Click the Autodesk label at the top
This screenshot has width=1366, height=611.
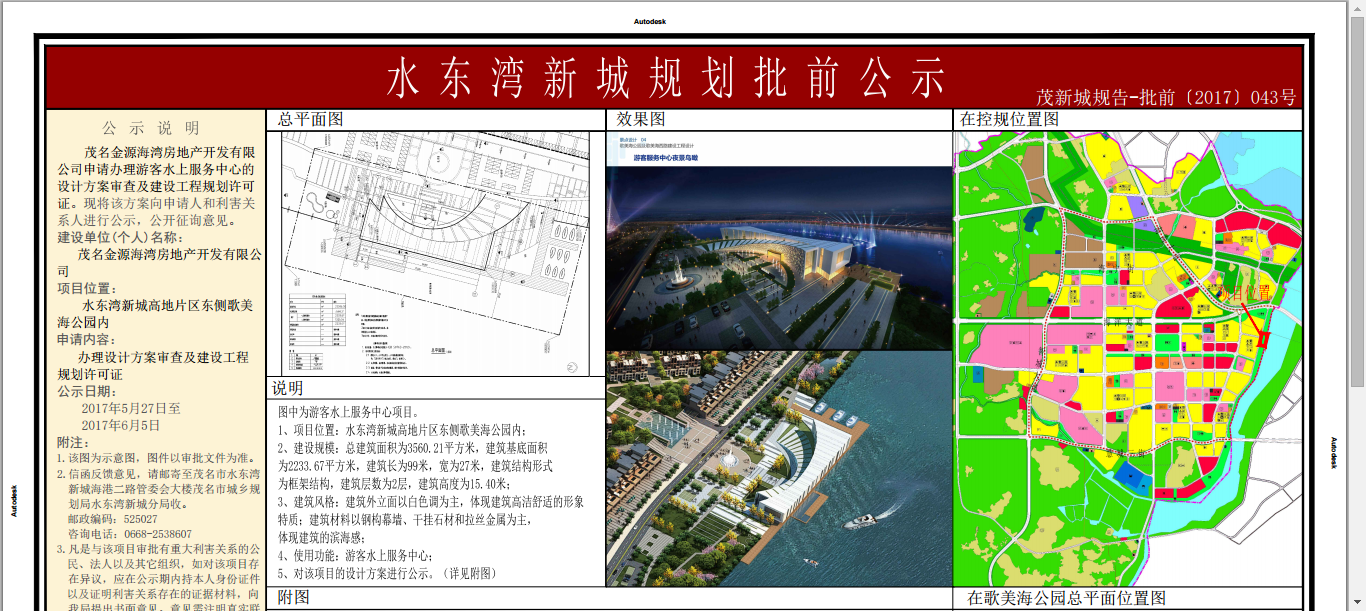(x=650, y=21)
